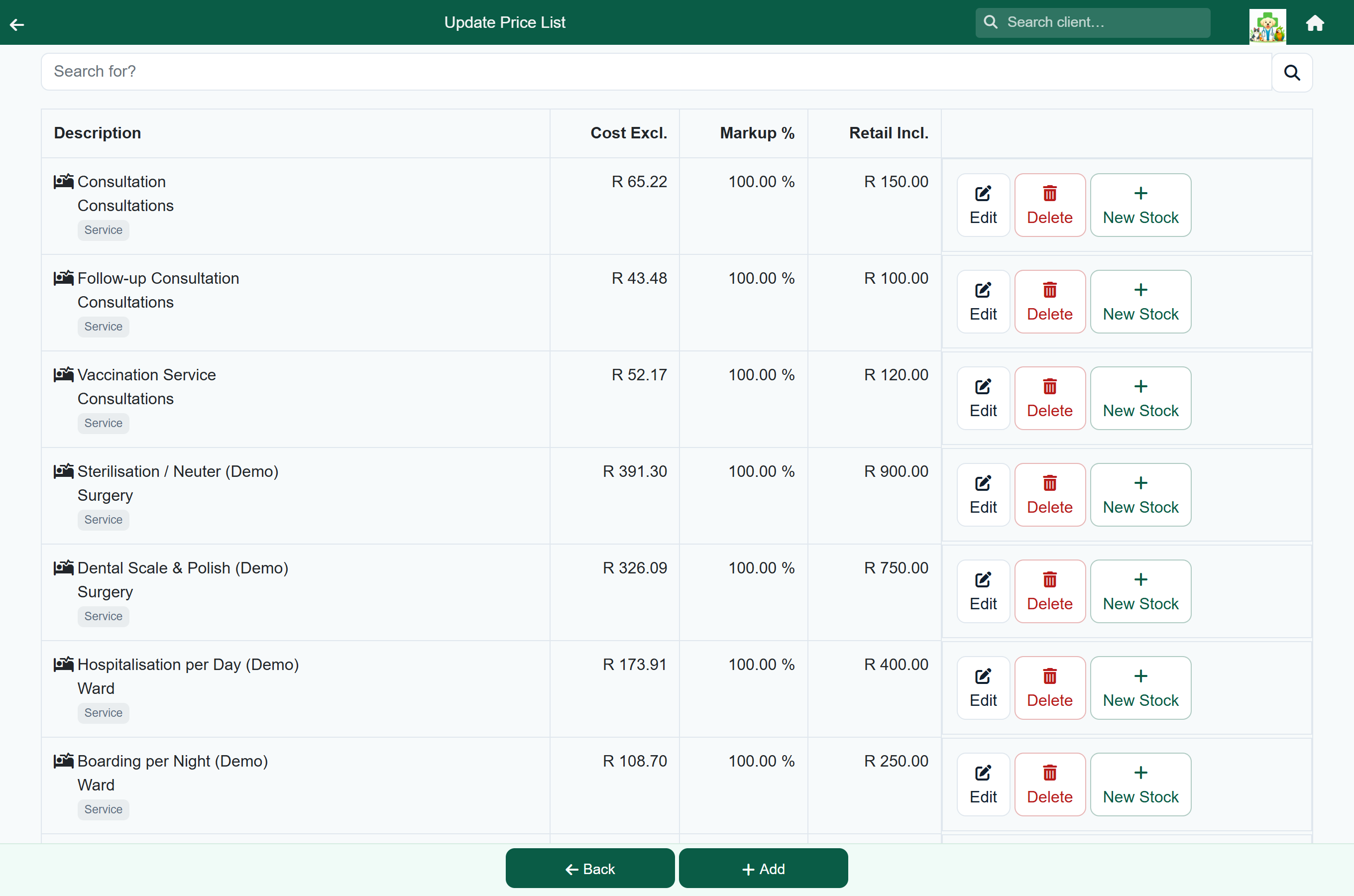Add new stock for Boarding per Night
This screenshot has width=1354, height=896.
1141,784
